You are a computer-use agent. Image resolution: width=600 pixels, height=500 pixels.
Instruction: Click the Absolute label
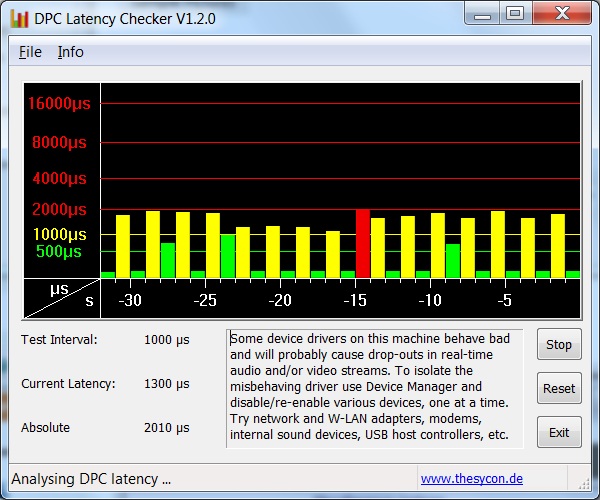(46, 427)
